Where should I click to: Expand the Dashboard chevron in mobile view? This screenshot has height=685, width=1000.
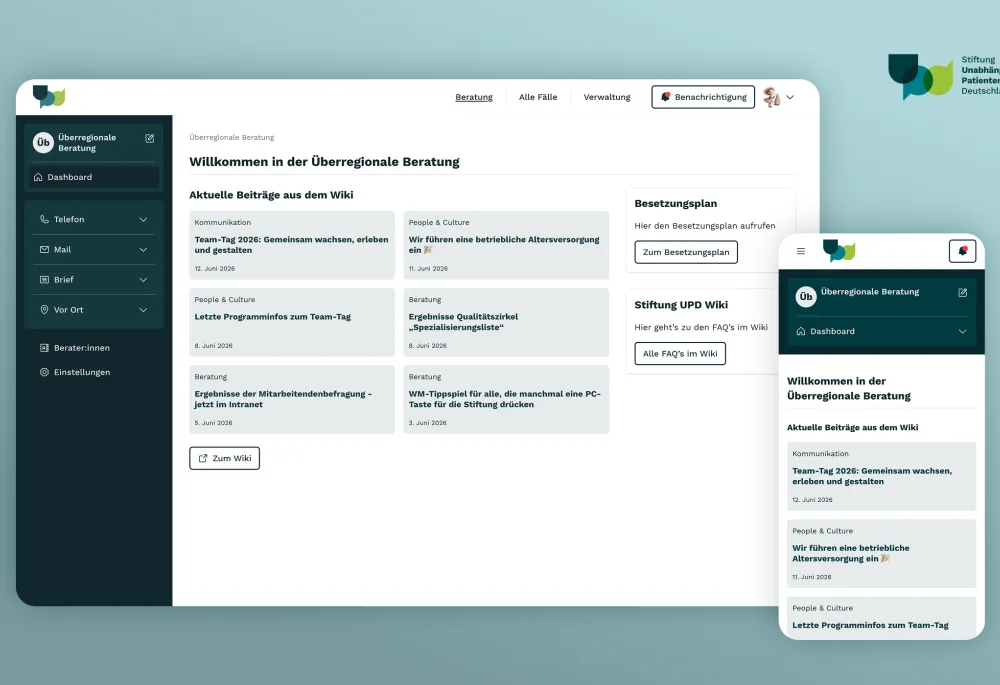(962, 331)
